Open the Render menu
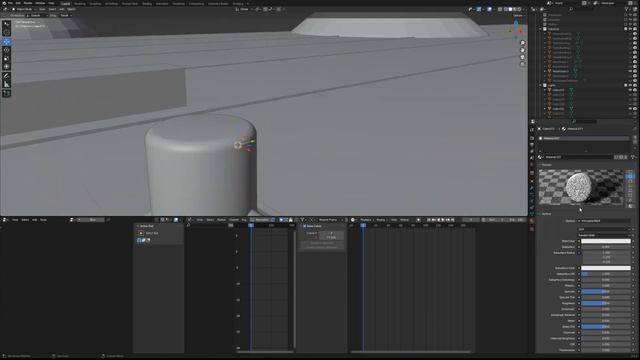Viewport: 640px width, 360px height. (28, 3)
